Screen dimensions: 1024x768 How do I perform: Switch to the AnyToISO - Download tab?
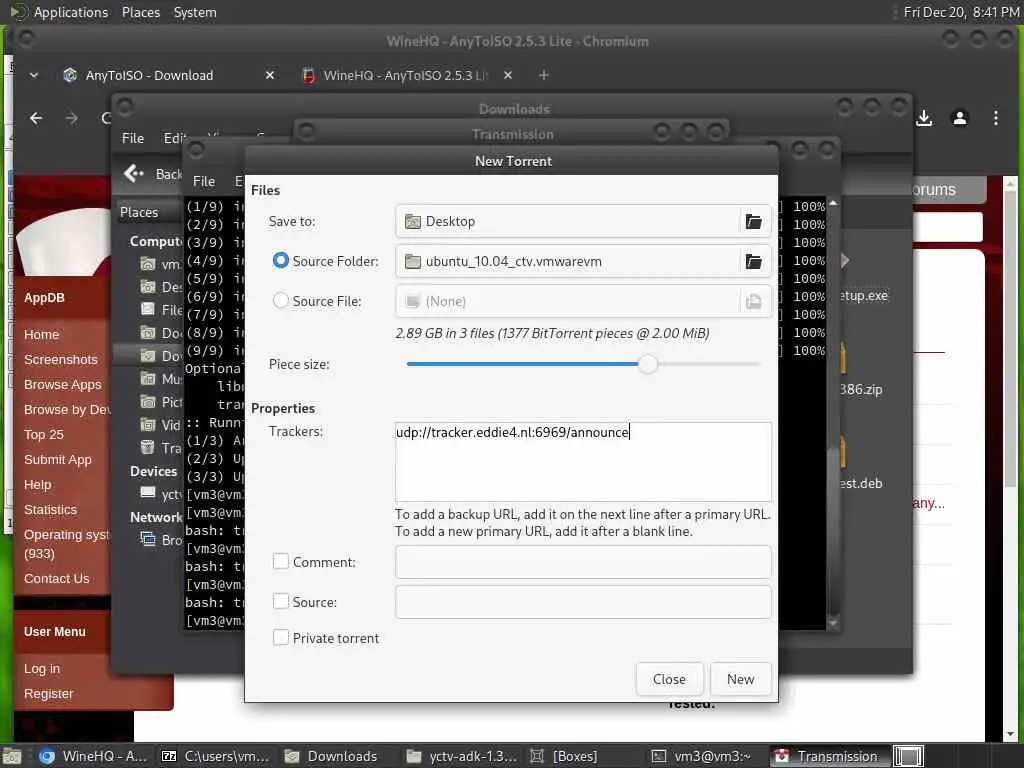tap(149, 75)
